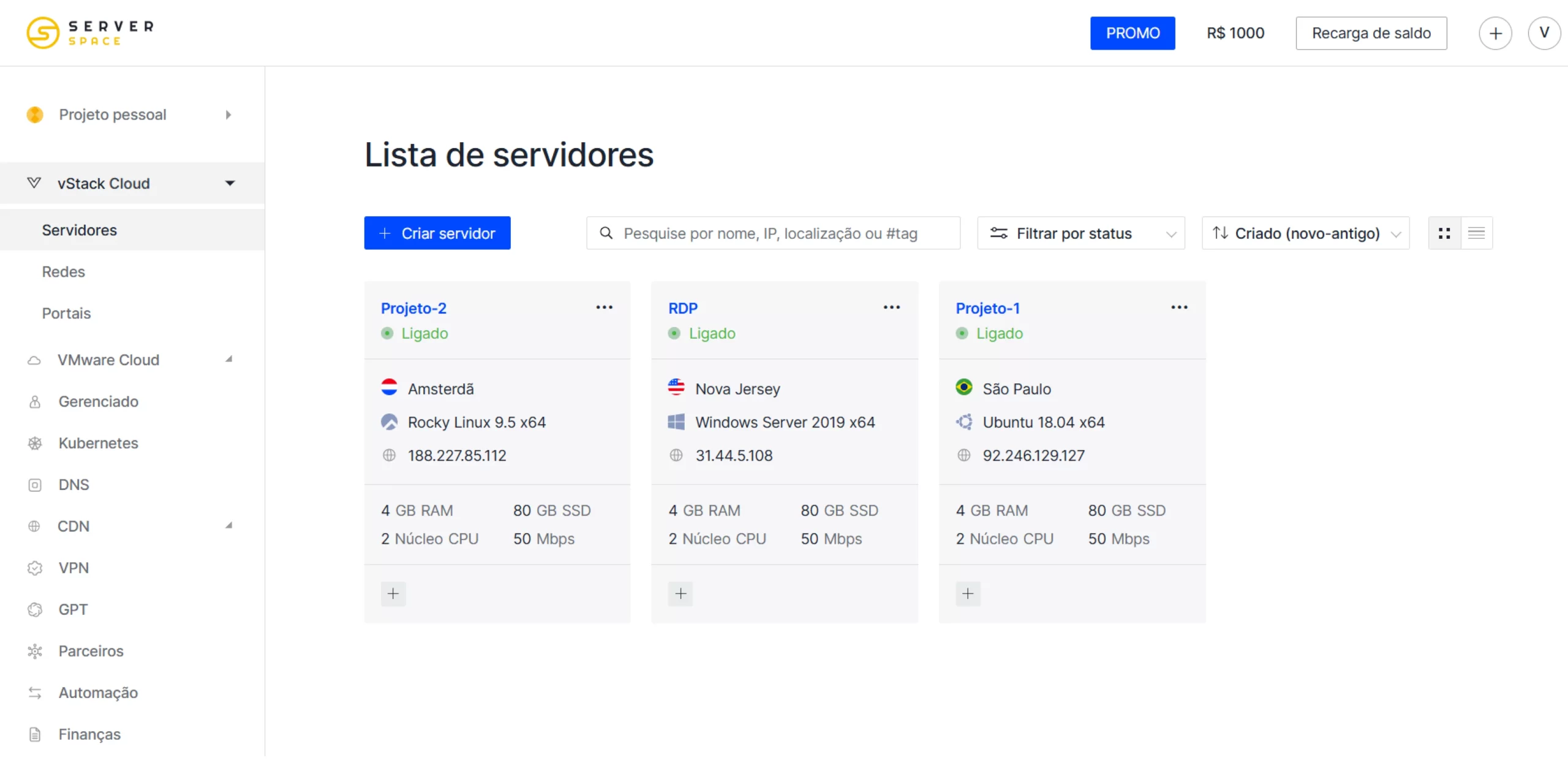This screenshot has width=1568, height=782.
Task: Open the Criado (novo-antigo) sort dropdown
Action: 1306,233
